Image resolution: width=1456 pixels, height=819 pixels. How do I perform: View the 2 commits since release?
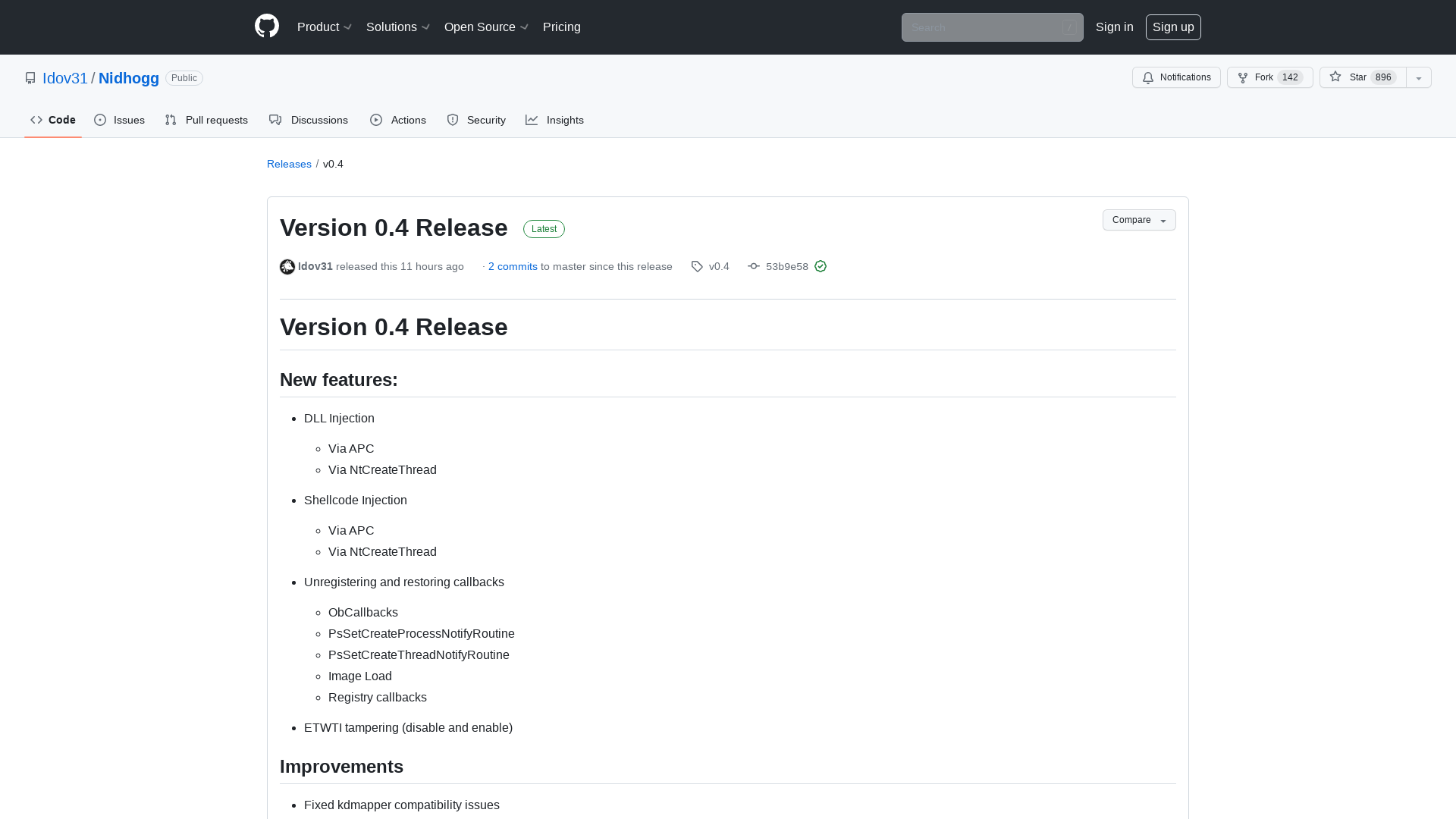pyautogui.click(x=513, y=266)
